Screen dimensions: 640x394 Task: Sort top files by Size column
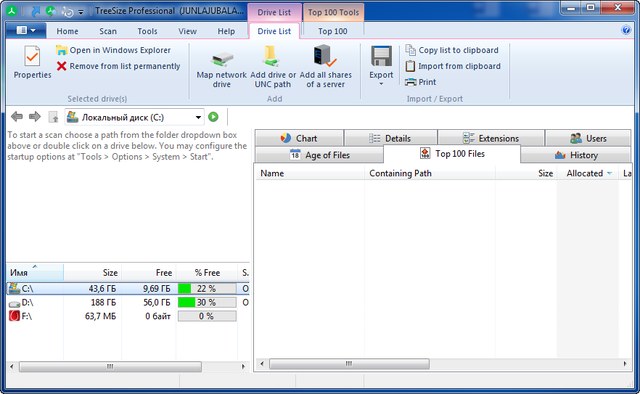pyautogui.click(x=526, y=173)
